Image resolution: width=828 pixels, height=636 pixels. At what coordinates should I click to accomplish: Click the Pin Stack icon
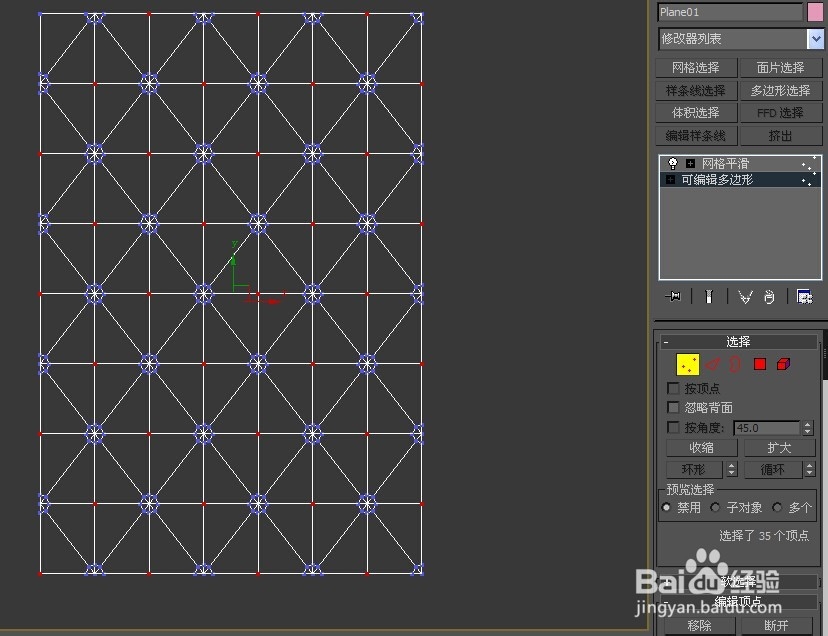[x=673, y=296]
